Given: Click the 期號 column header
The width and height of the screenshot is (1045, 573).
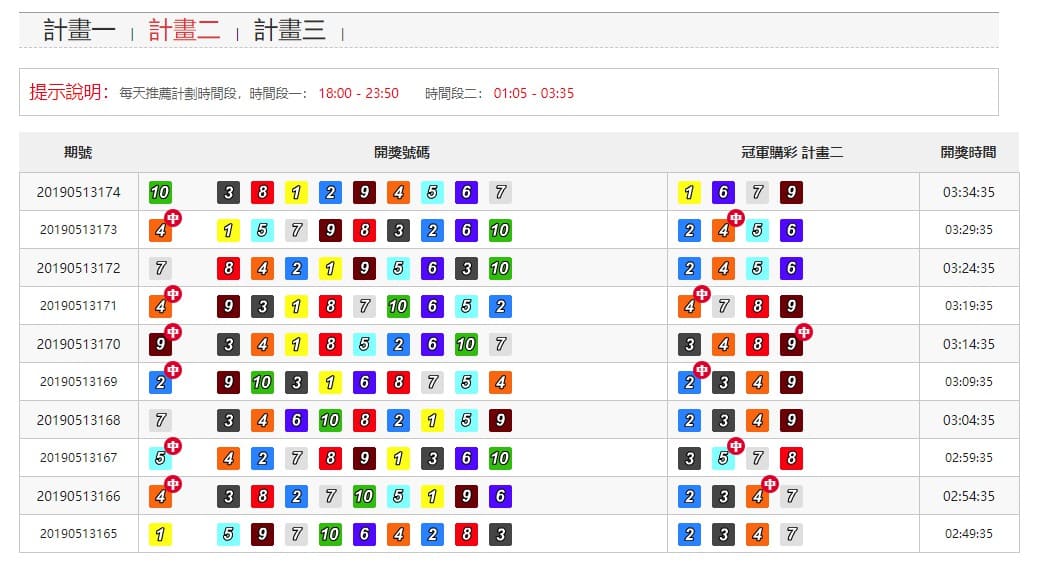Looking at the screenshot, I should 78,153.
